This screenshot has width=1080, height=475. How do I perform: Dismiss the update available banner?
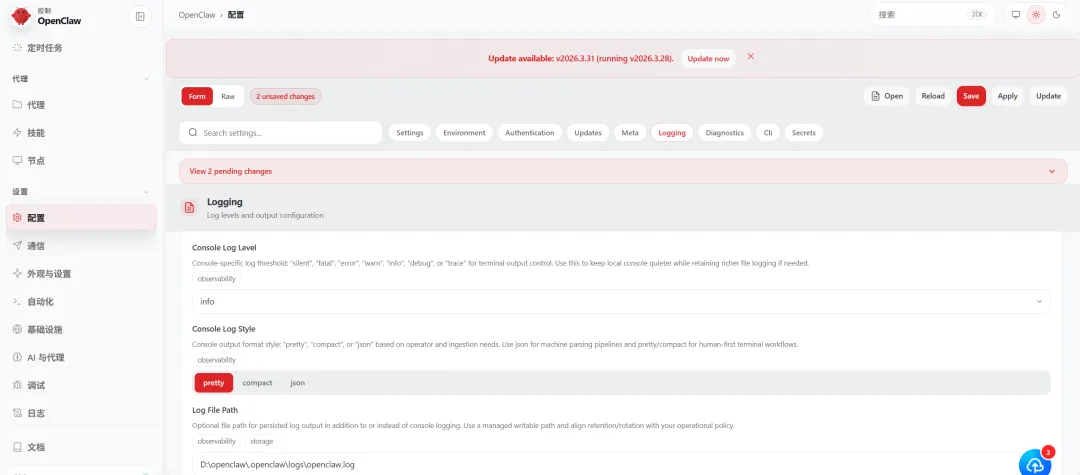pos(751,56)
